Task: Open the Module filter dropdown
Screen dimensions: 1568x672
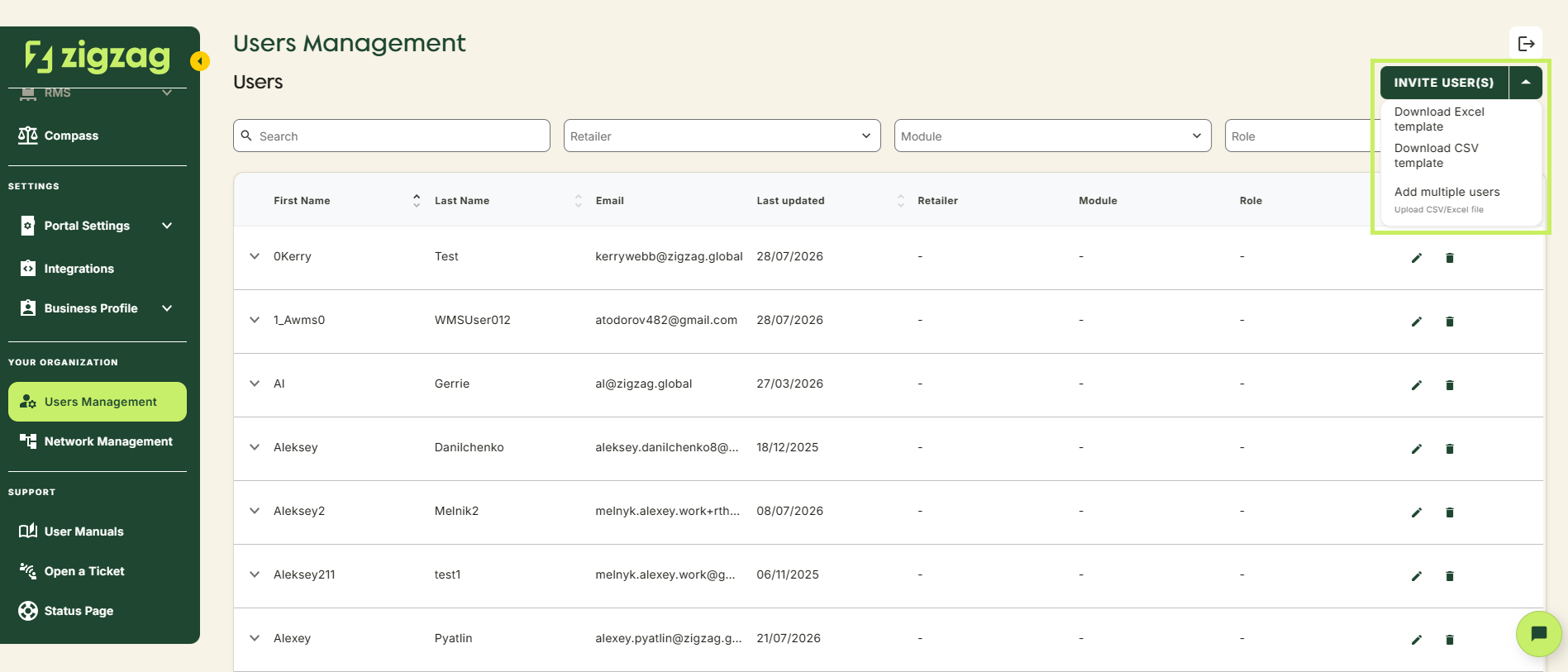Action: click(1052, 136)
